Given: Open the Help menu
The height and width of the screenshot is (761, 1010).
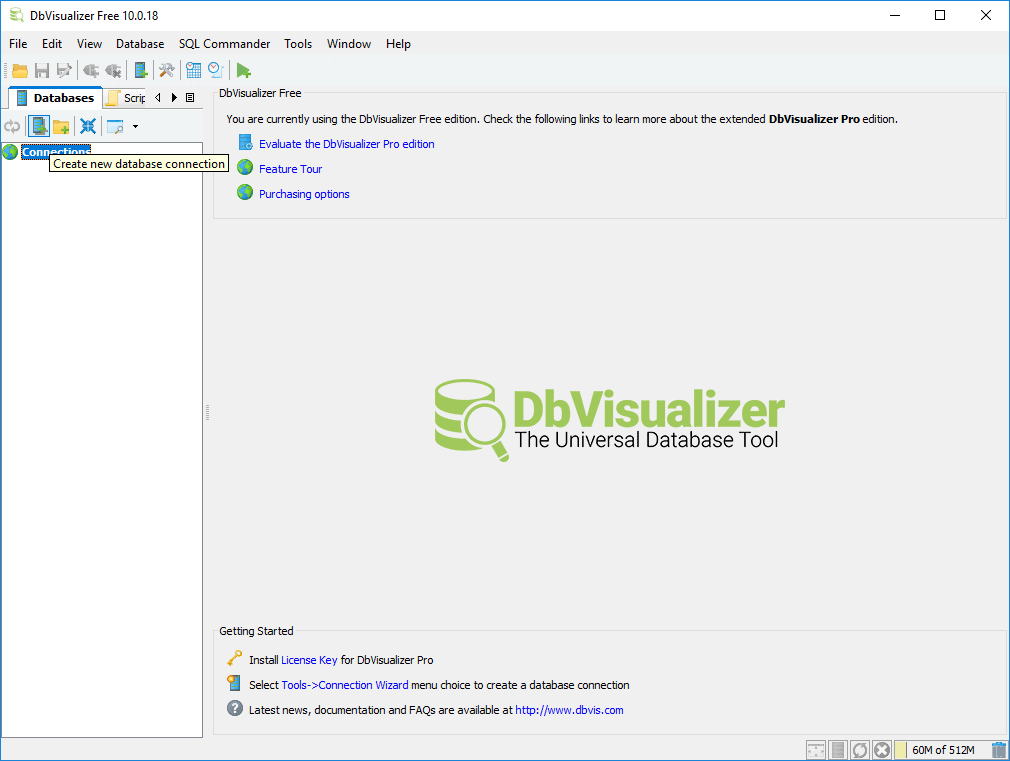Looking at the screenshot, I should tap(398, 44).
